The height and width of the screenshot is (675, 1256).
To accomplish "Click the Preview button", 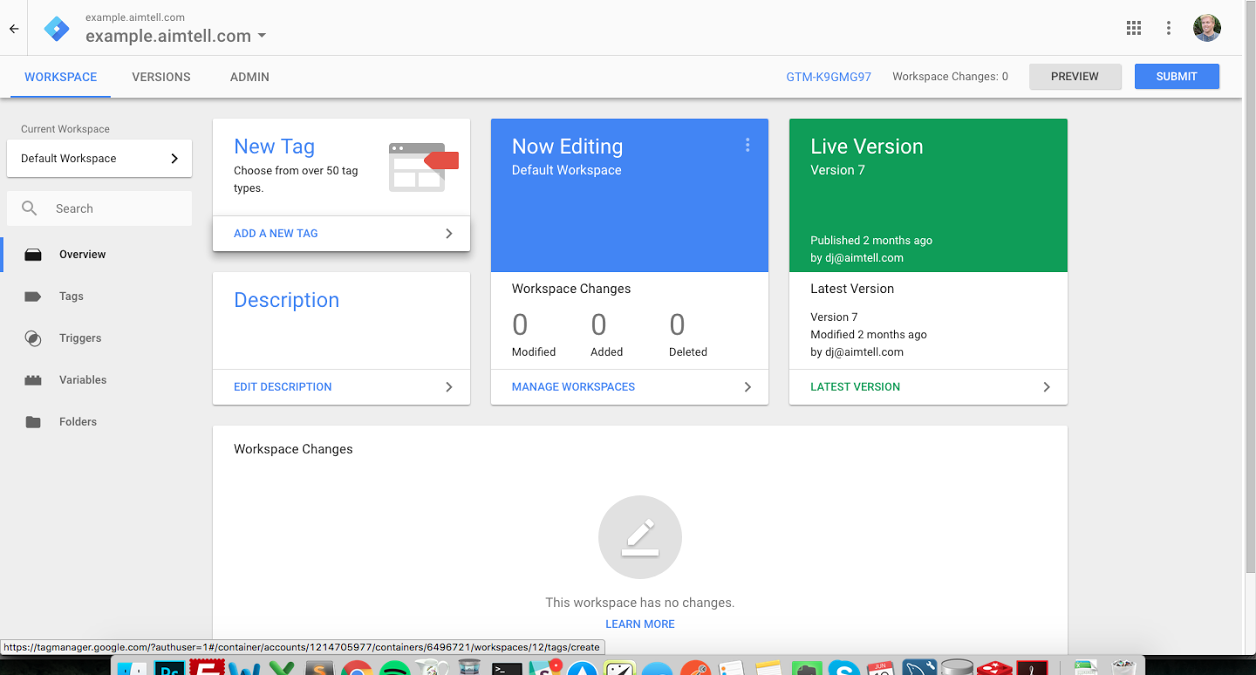I will click(x=1074, y=77).
